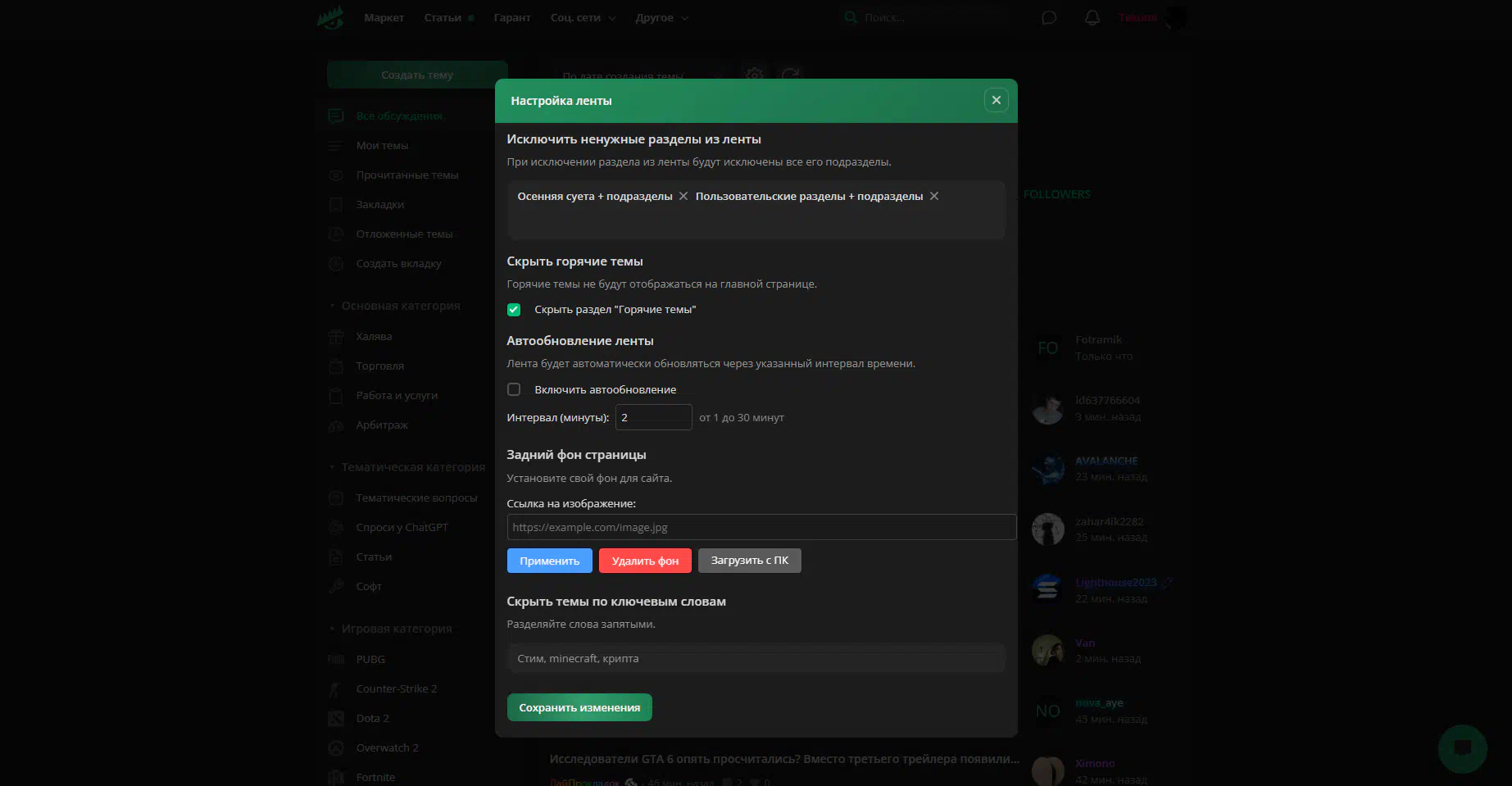Open notifications bell icon
This screenshot has height=786, width=1512.
1092,18
